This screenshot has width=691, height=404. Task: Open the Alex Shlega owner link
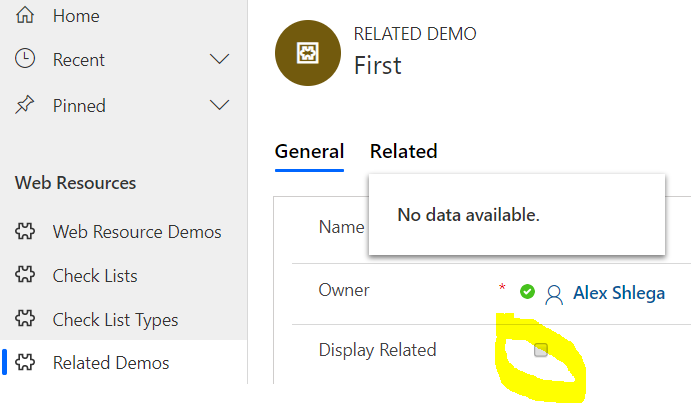[619, 293]
